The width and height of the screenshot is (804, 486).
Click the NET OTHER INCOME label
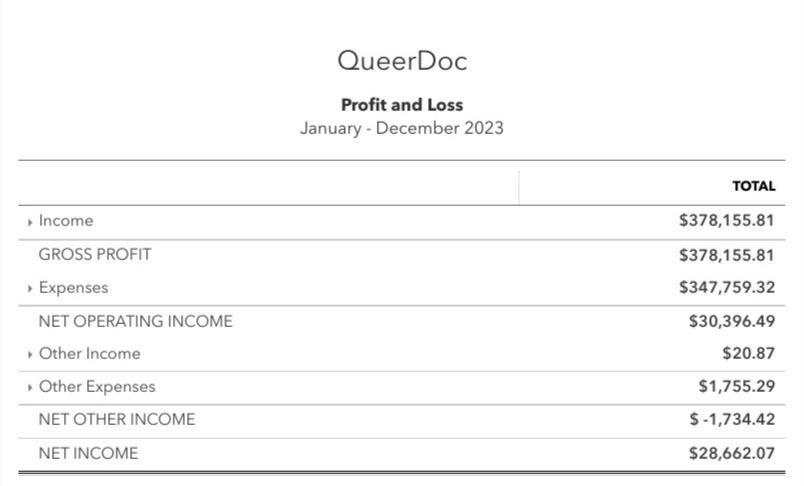point(116,420)
